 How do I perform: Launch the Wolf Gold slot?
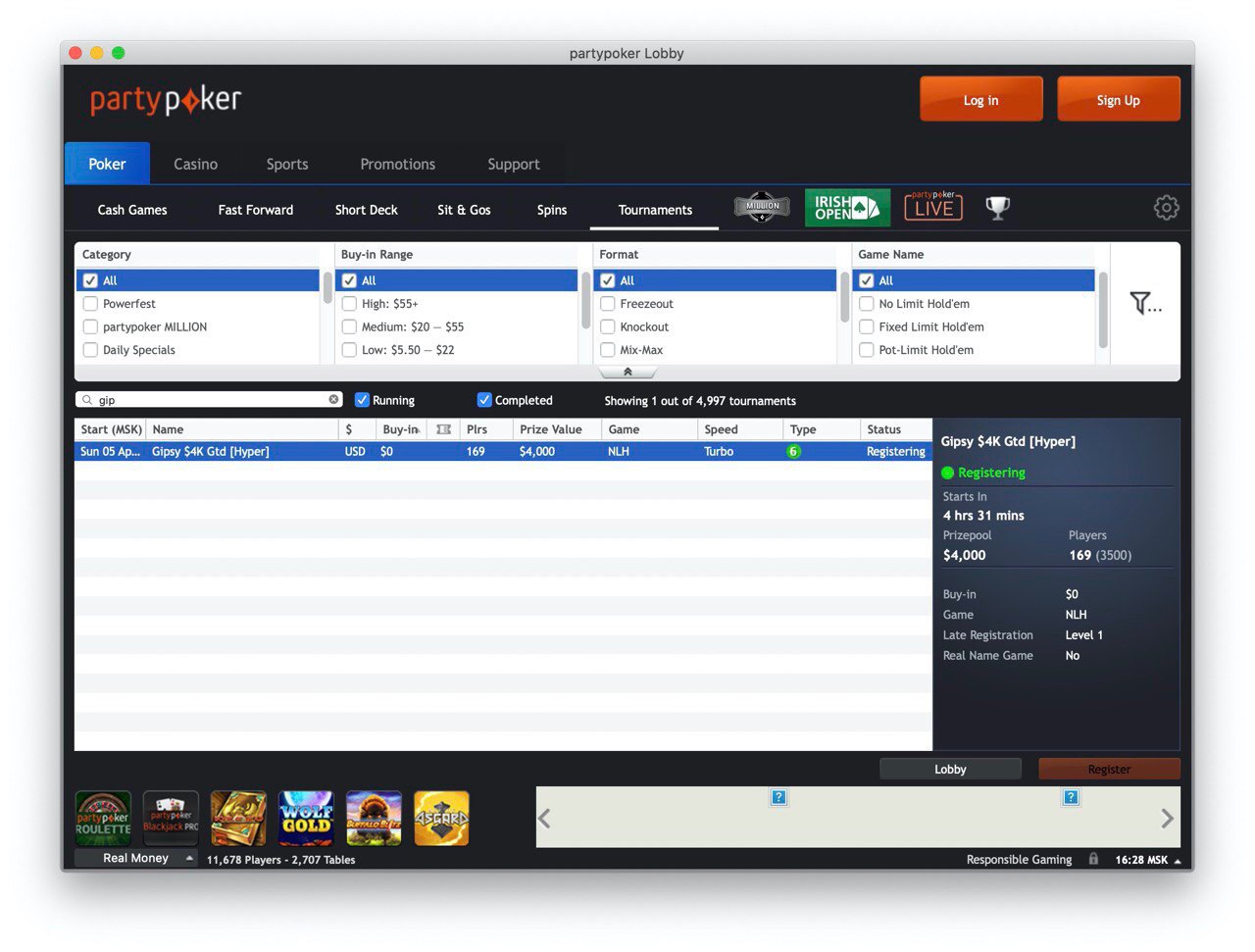point(306,819)
